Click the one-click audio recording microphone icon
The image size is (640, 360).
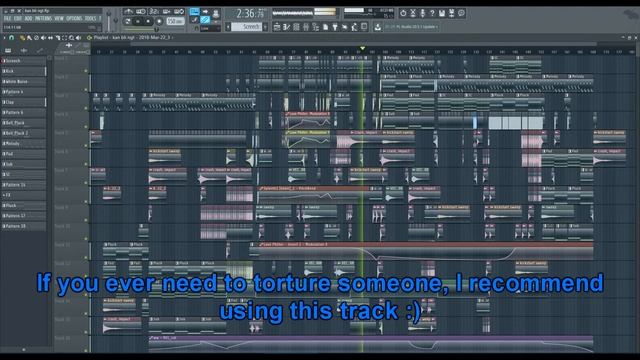pos(423,13)
